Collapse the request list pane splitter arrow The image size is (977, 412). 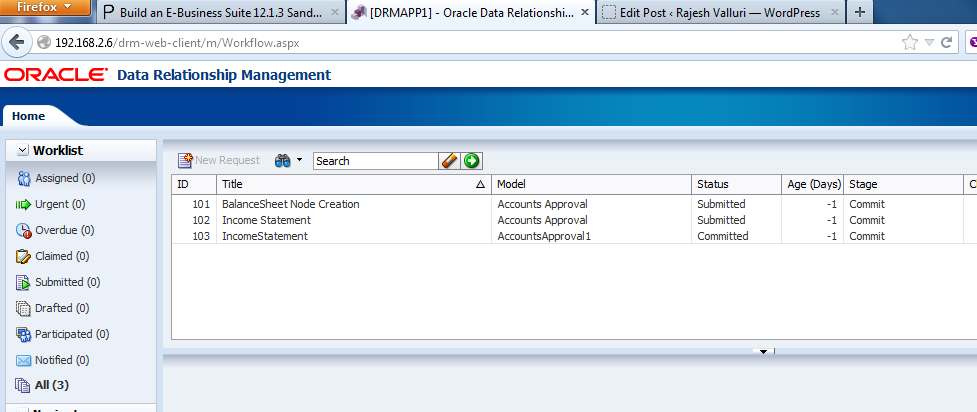pyautogui.click(x=763, y=352)
